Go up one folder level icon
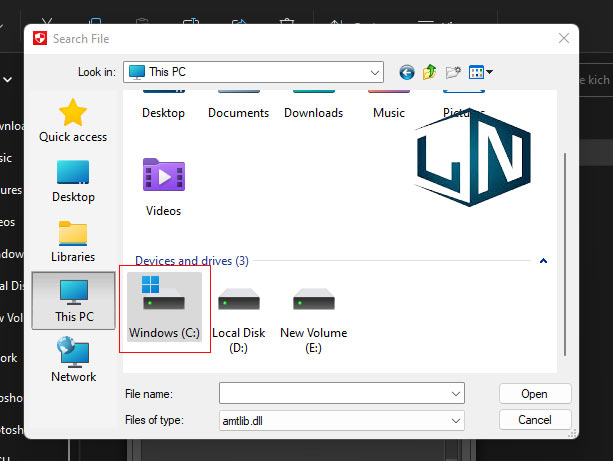Viewport: 613px width, 461px height. [x=430, y=72]
